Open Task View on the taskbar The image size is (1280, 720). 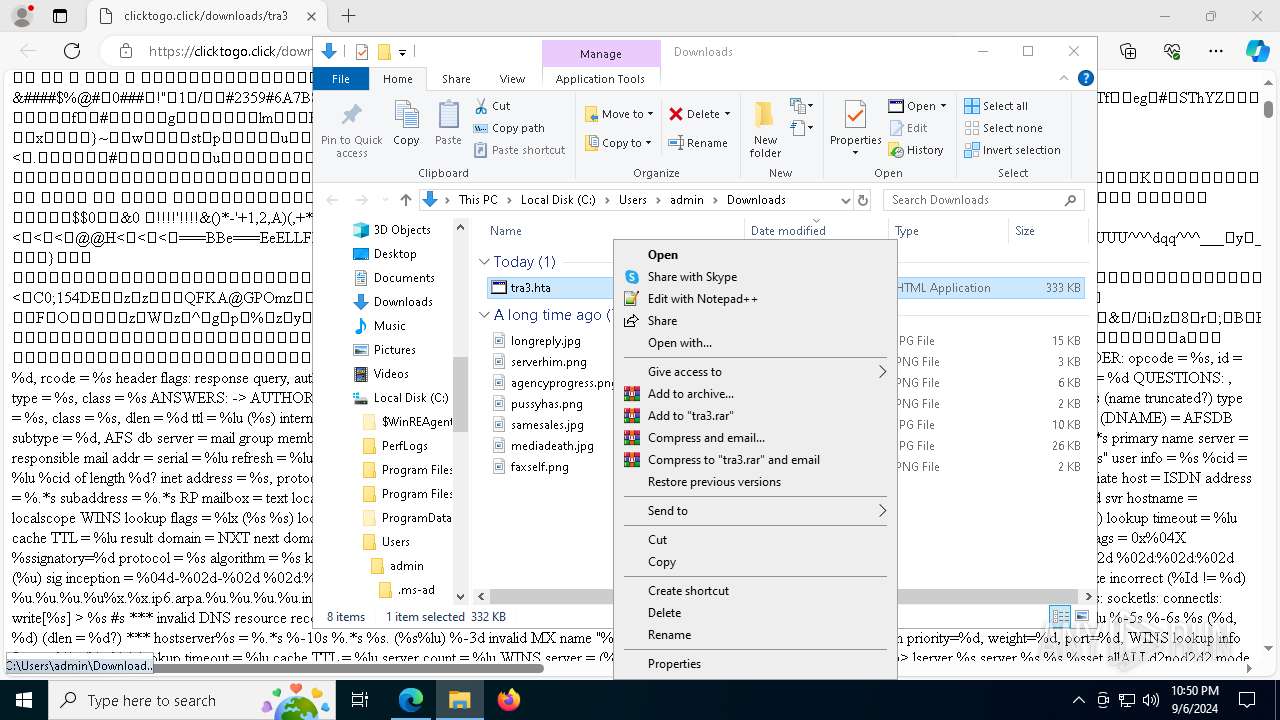[361, 700]
